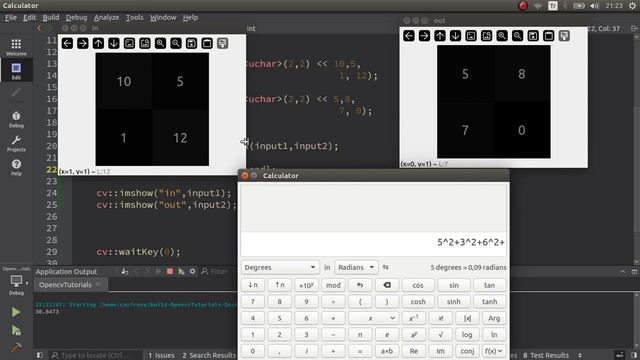Click Start Debugging run-with-bug button

click(x=16, y=330)
